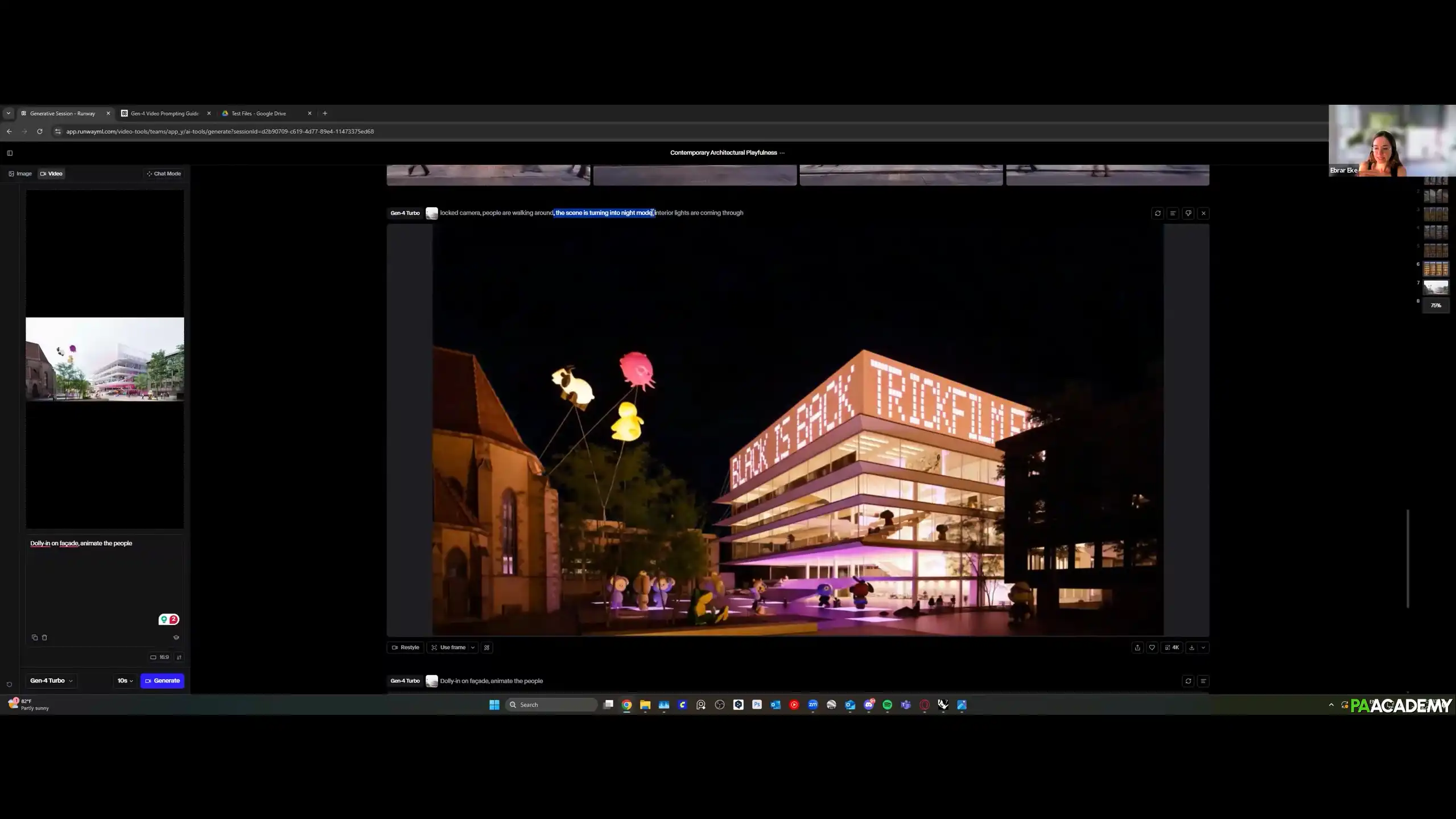Screen dimensions: 1456x819
Task: Show hidden system tray icons
Action: coord(1331,705)
